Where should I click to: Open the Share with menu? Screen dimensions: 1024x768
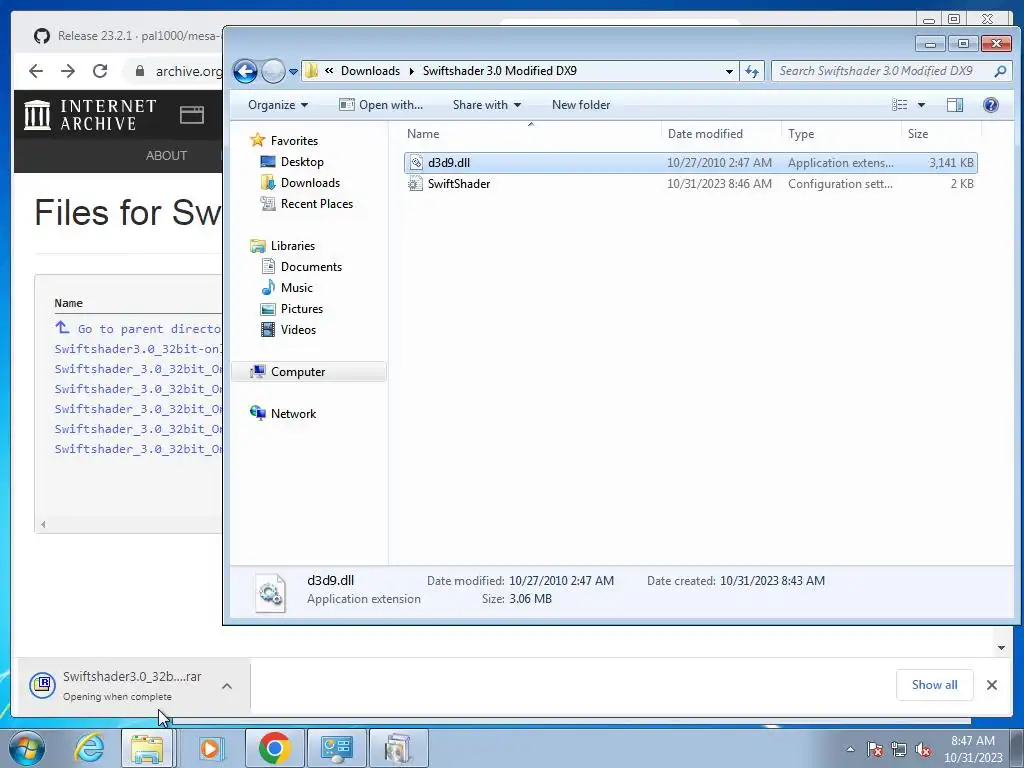click(x=487, y=105)
